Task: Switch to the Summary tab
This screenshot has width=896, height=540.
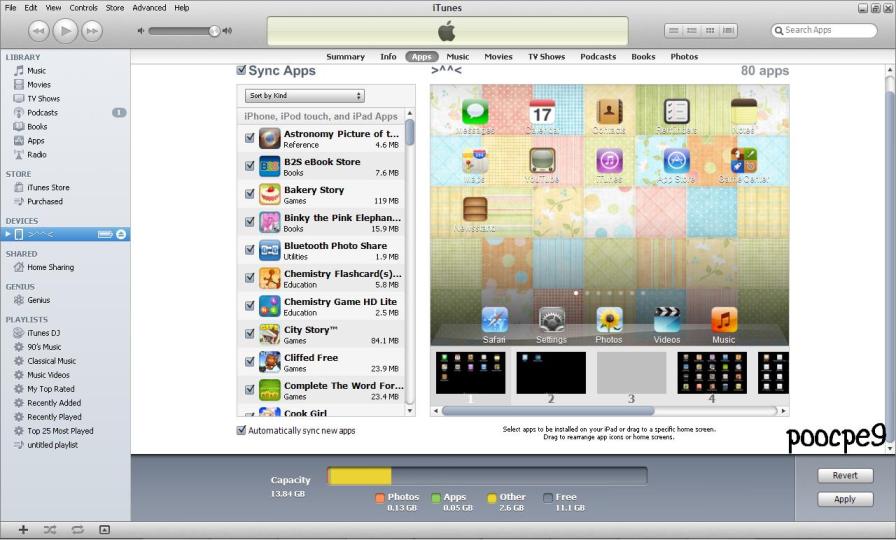Action: click(x=345, y=57)
